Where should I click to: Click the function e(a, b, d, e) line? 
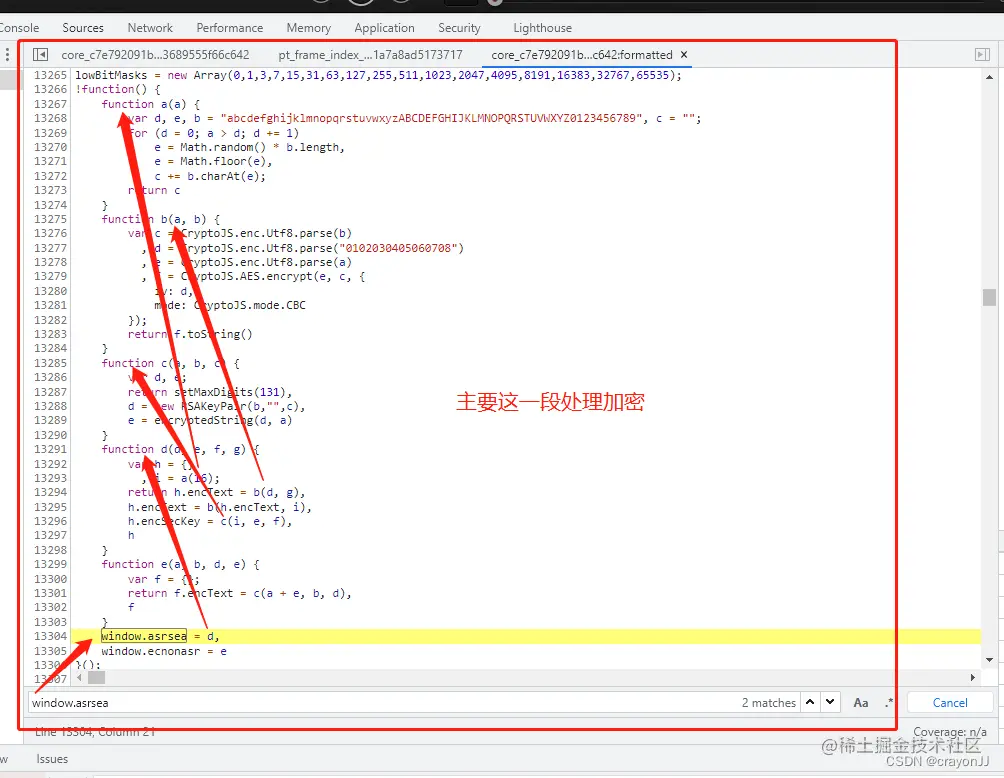181,564
